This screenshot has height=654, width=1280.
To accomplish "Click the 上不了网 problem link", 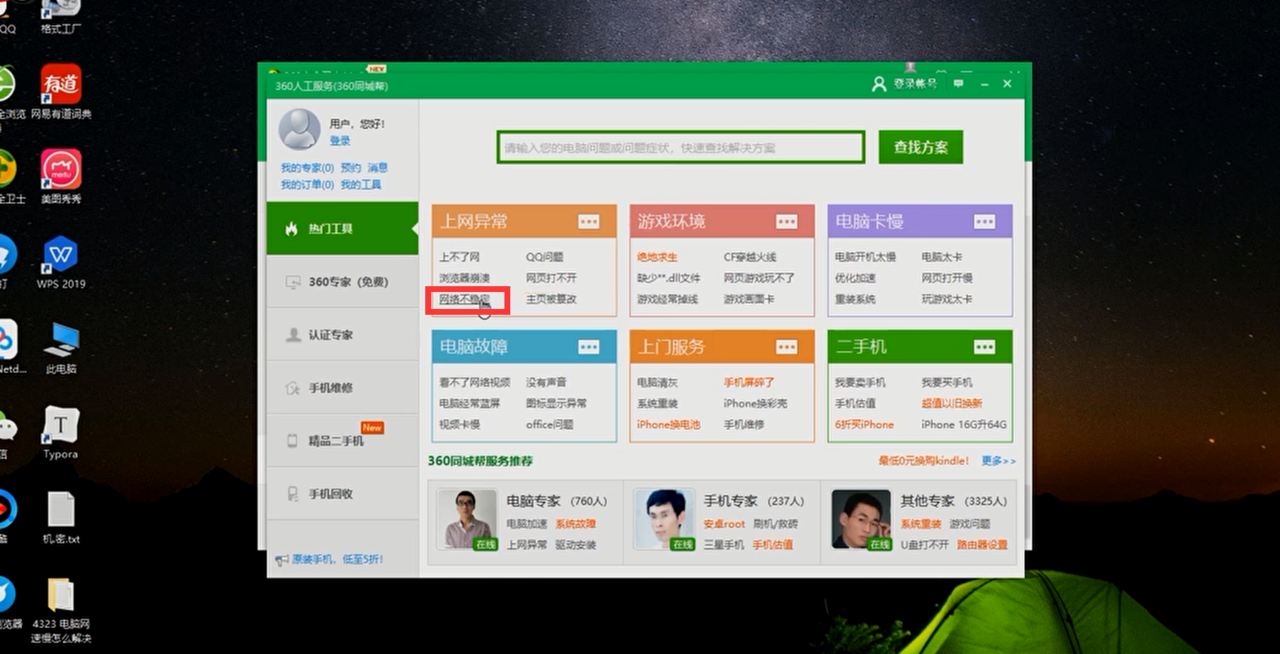I will (460, 257).
